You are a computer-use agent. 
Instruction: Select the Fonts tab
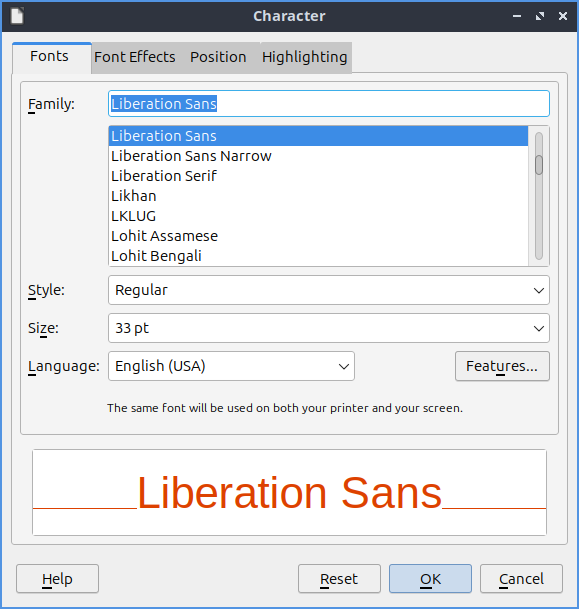(49, 56)
